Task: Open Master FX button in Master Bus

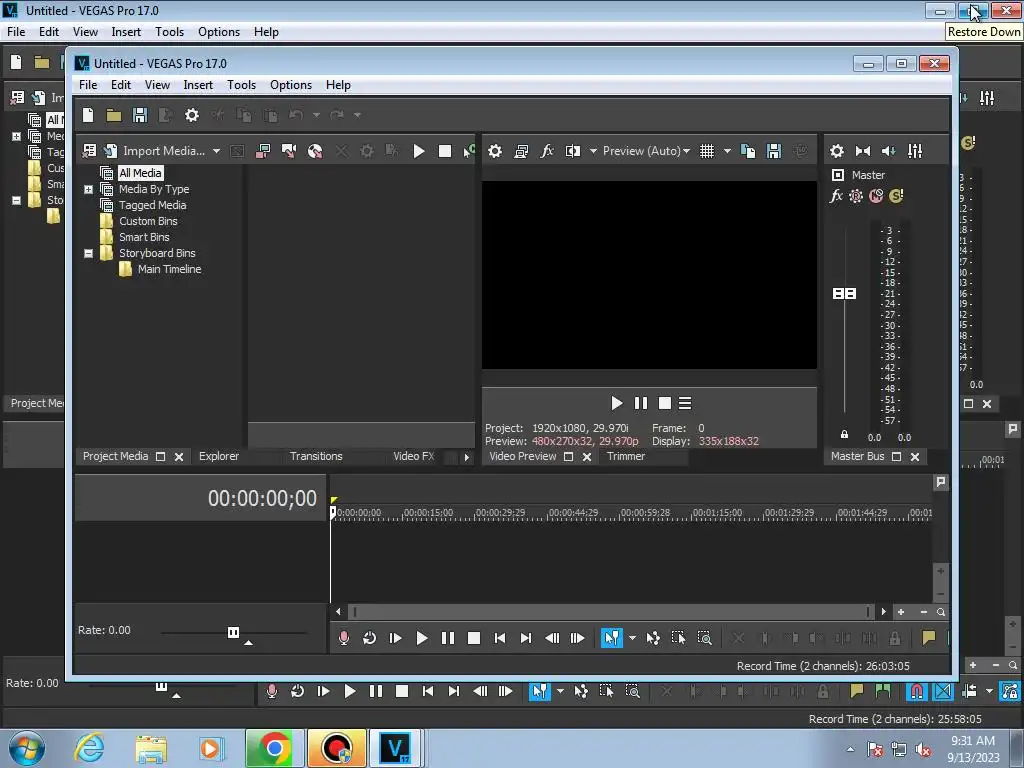Action: pos(836,195)
